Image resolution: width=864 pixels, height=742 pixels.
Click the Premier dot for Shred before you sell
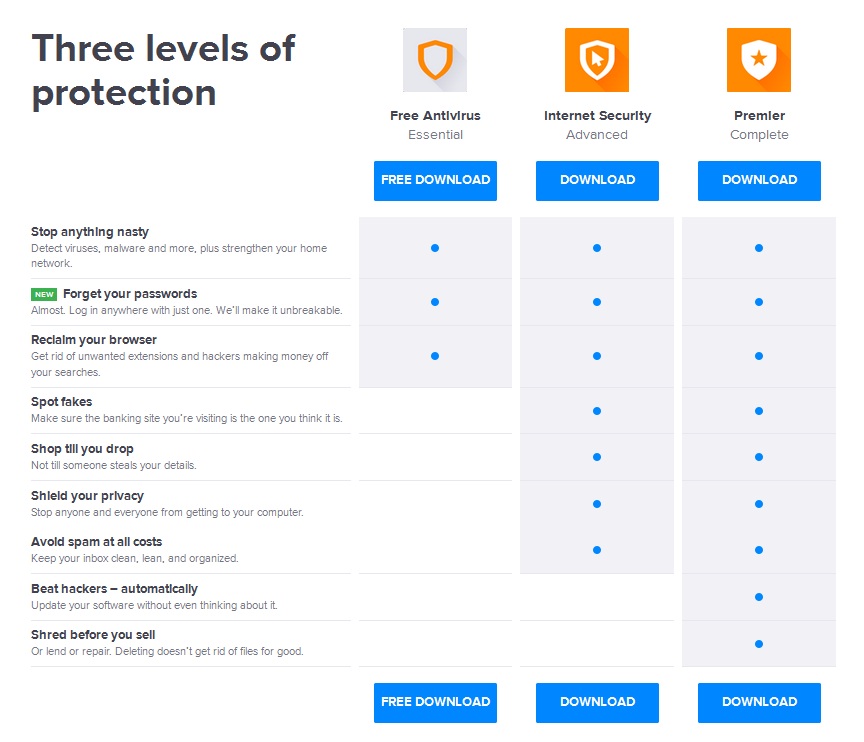[x=759, y=644]
